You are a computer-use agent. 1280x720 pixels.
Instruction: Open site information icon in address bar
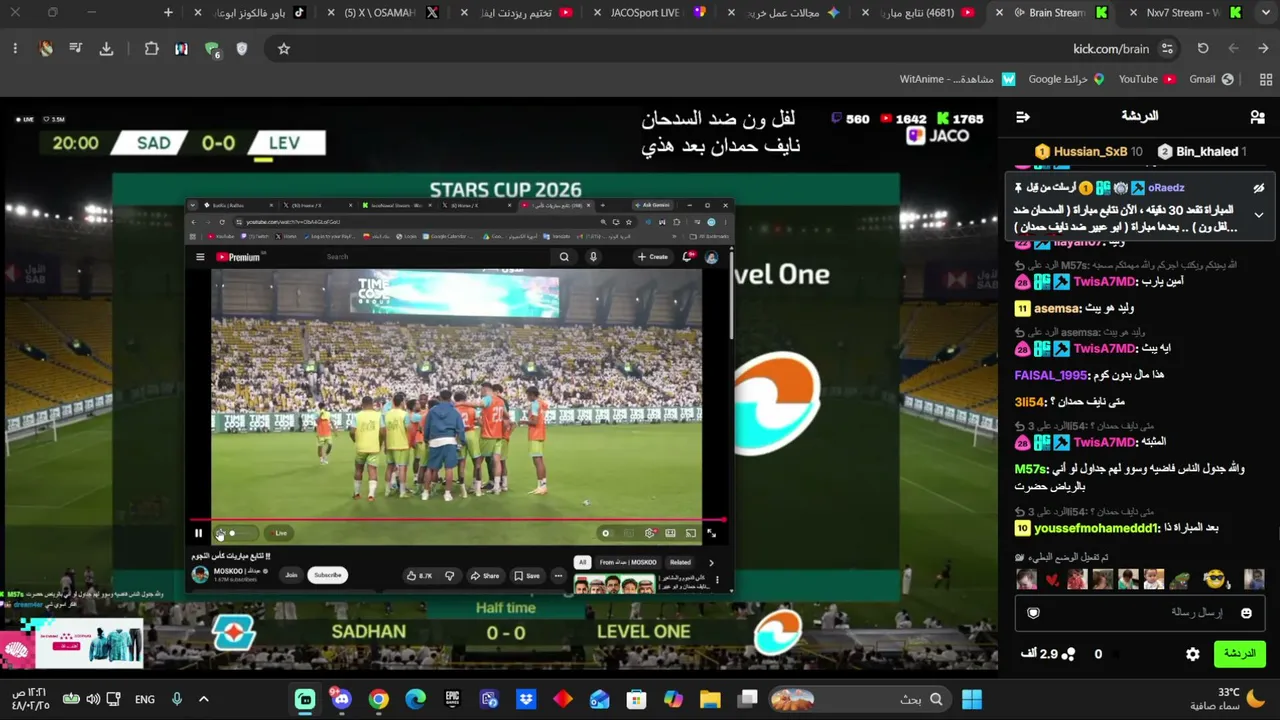pyautogui.click(x=1167, y=48)
